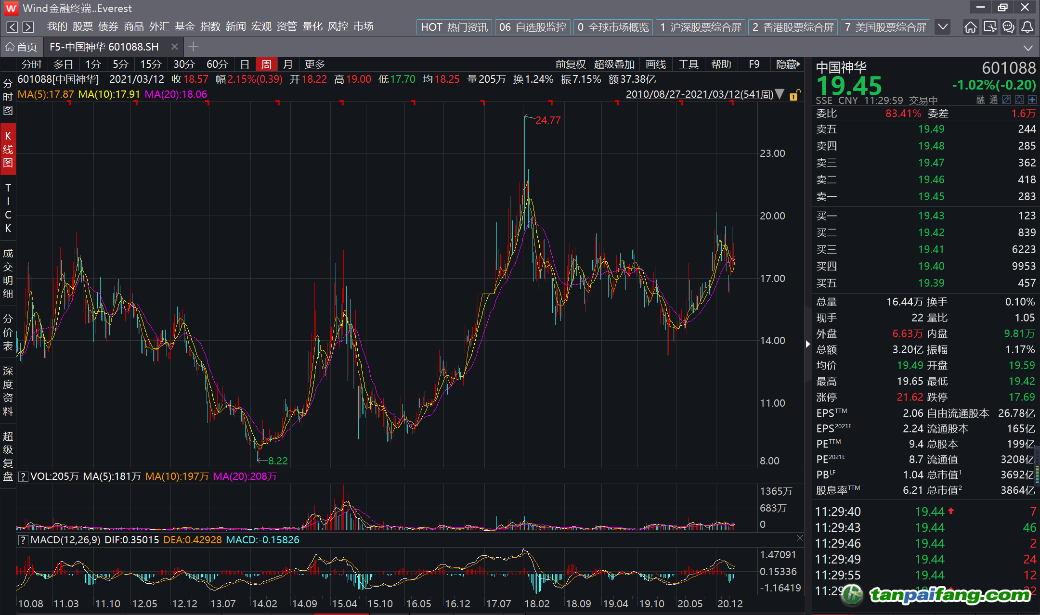Open the notification bell icon
This screenshot has width=1040, height=615.
[1027, 27]
